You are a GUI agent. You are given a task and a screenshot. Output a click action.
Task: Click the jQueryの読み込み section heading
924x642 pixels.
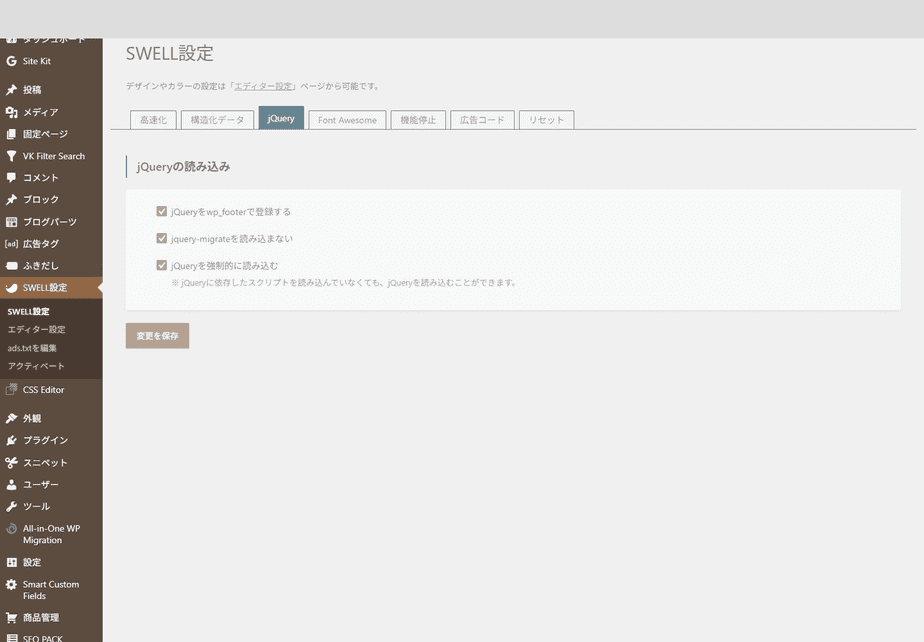coord(183,167)
